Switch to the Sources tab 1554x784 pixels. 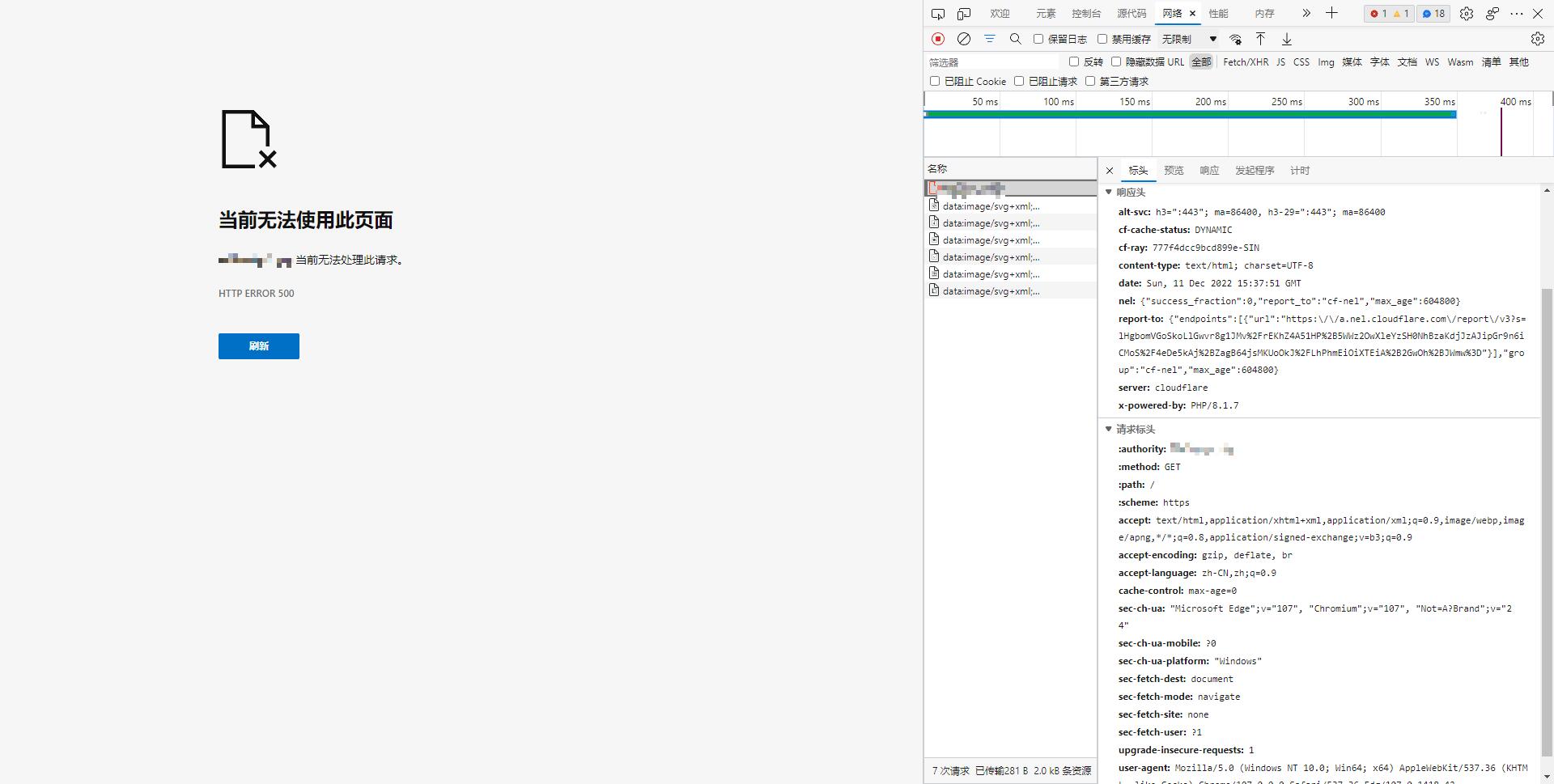(1132, 14)
